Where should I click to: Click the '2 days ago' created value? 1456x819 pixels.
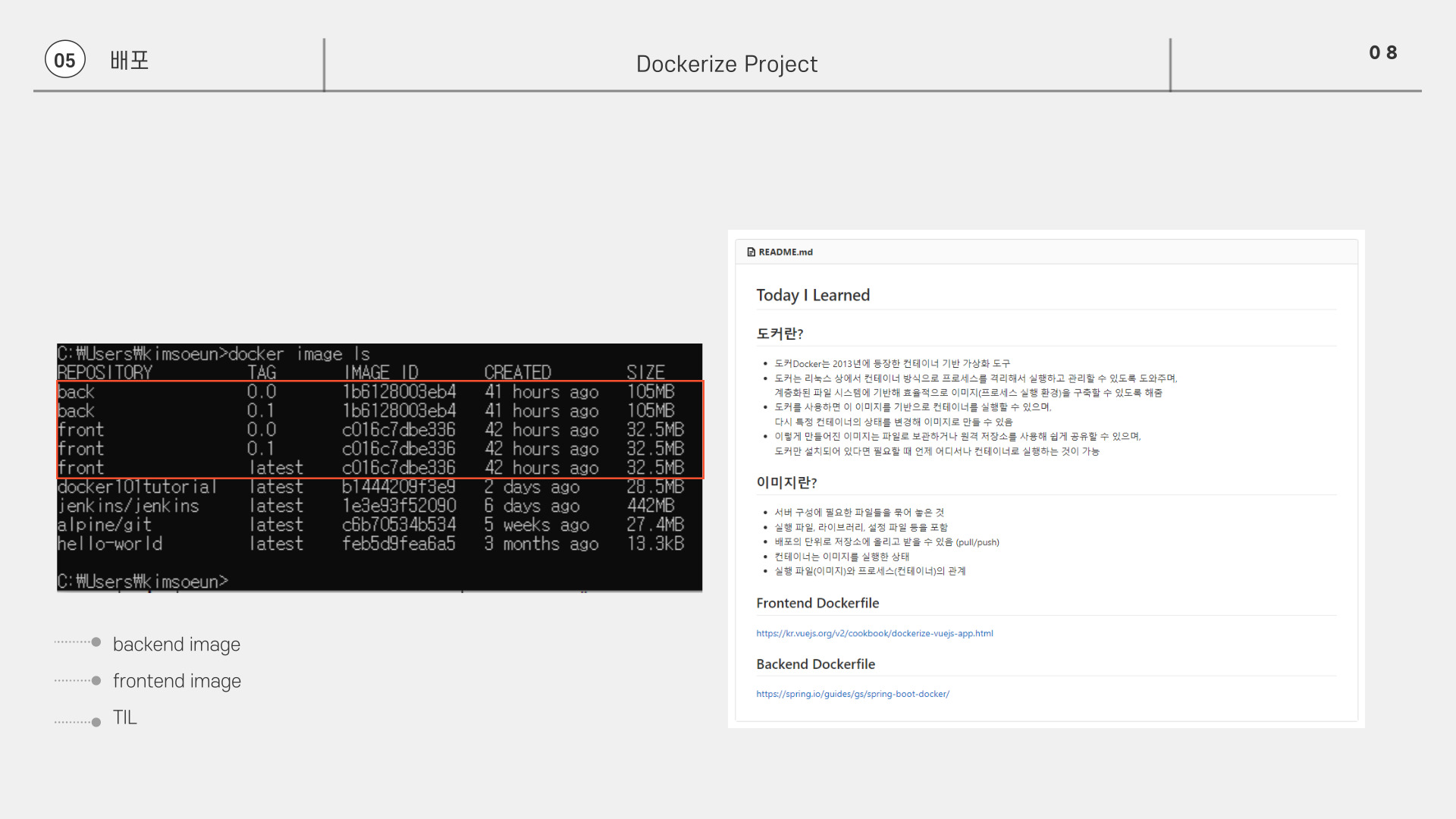pos(532,487)
